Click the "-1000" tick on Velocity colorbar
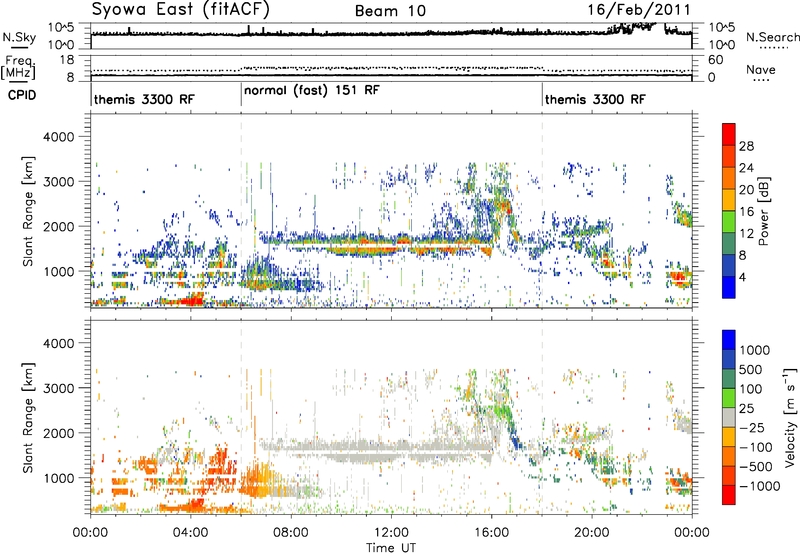The height and width of the screenshot is (554, 800). coord(760,486)
